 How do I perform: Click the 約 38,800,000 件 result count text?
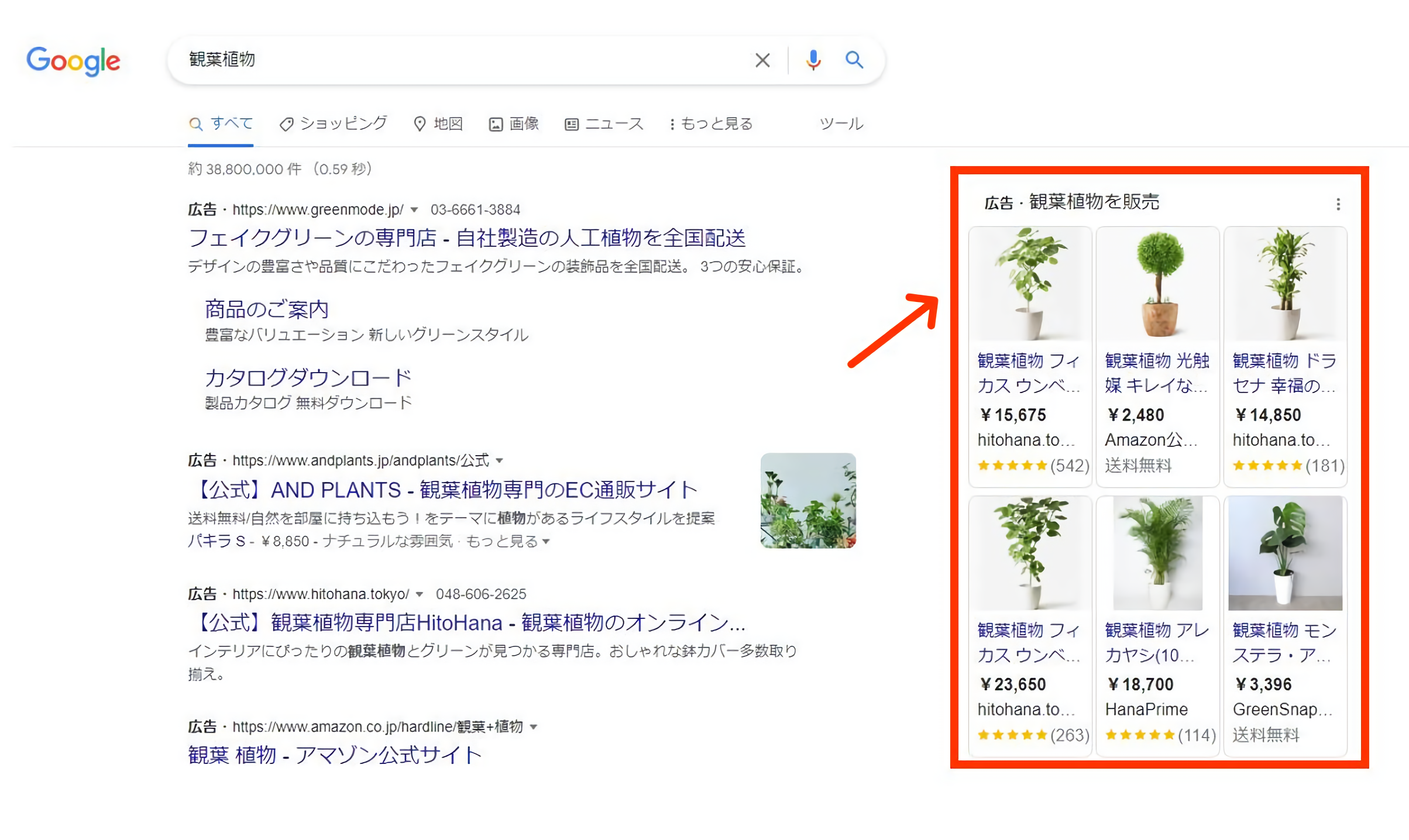coord(245,169)
